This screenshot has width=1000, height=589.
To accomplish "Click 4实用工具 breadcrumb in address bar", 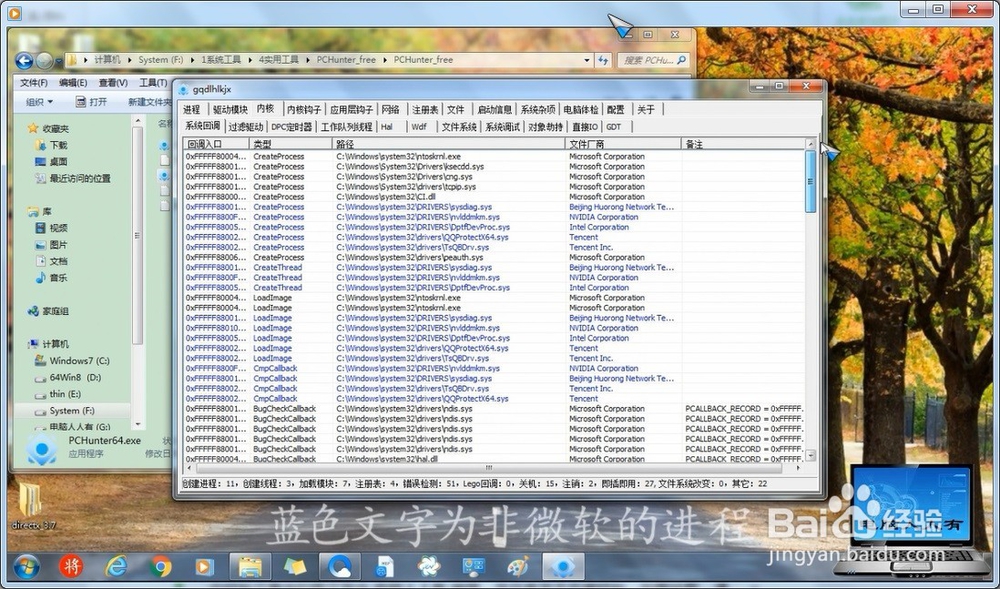I will coord(278,60).
